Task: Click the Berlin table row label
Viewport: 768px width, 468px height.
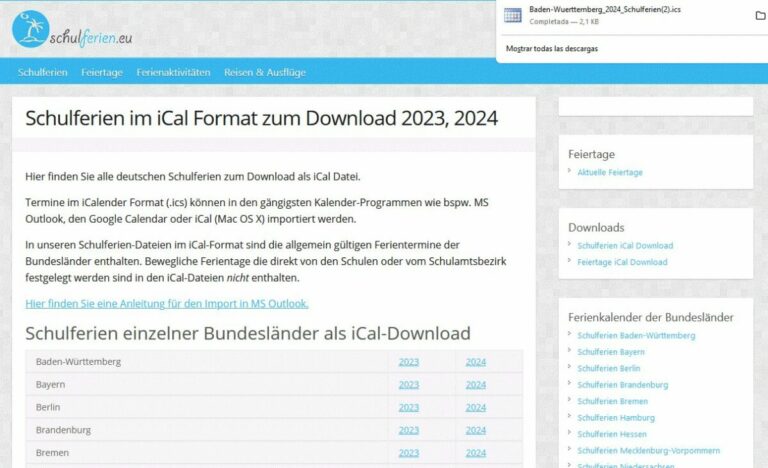Action: (x=48, y=407)
